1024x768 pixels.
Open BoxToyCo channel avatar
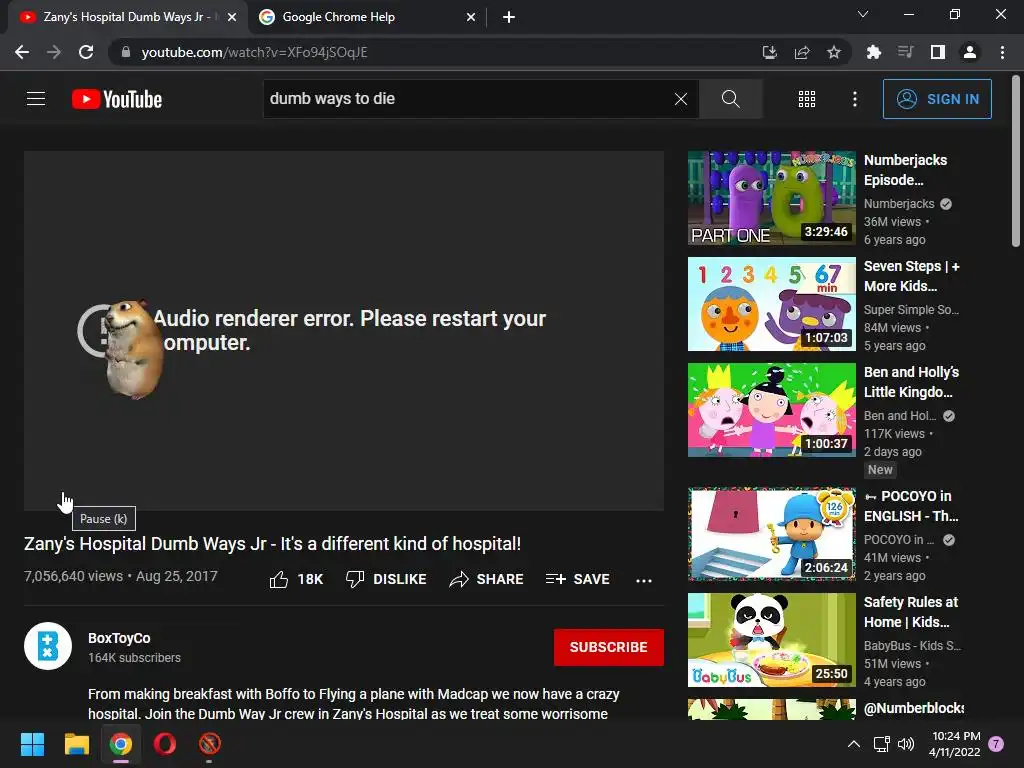coord(48,647)
